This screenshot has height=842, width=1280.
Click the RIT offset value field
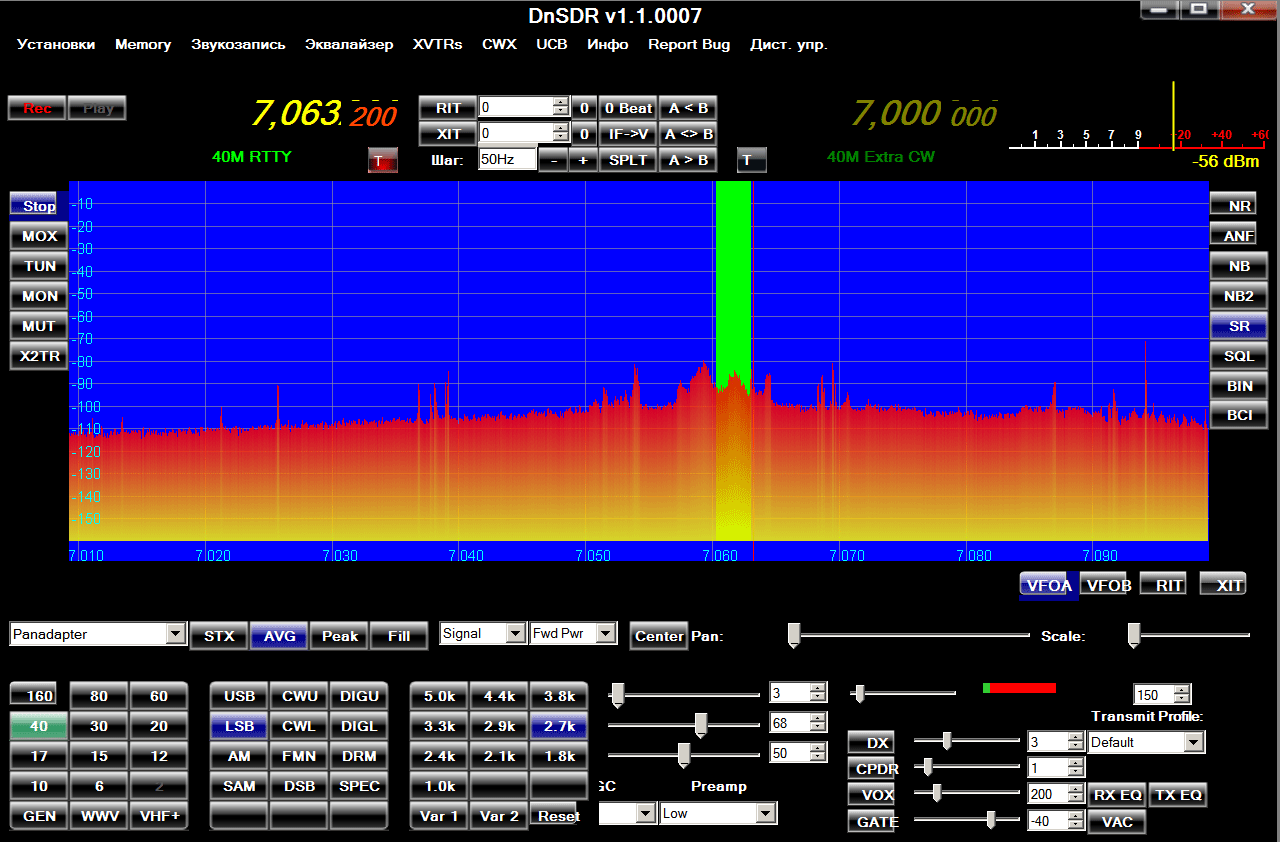pyautogui.click(x=516, y=108)
